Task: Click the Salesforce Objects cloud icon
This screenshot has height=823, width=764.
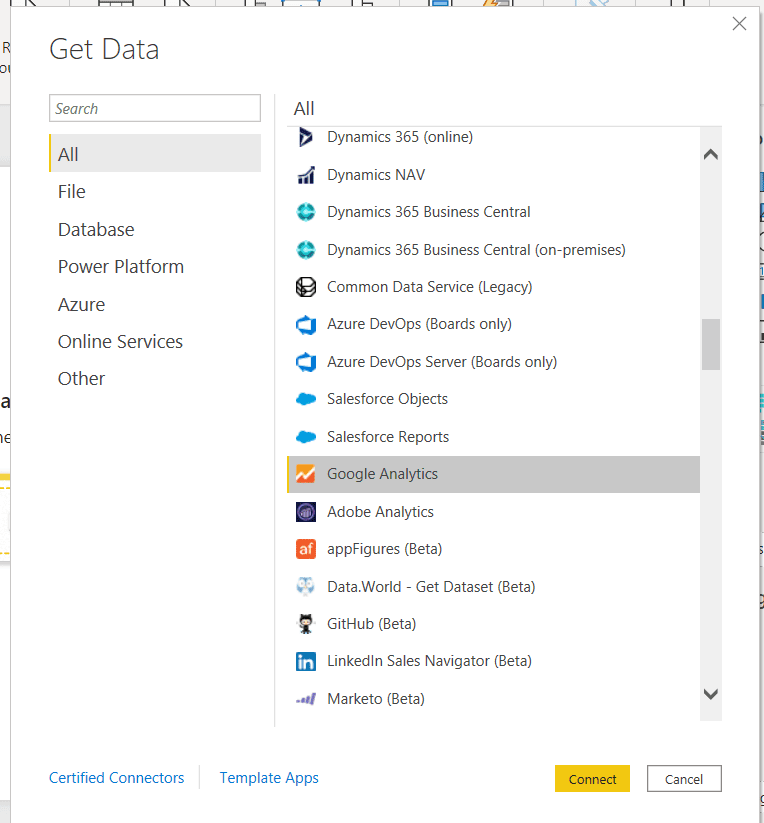Action: click(306, 399)
